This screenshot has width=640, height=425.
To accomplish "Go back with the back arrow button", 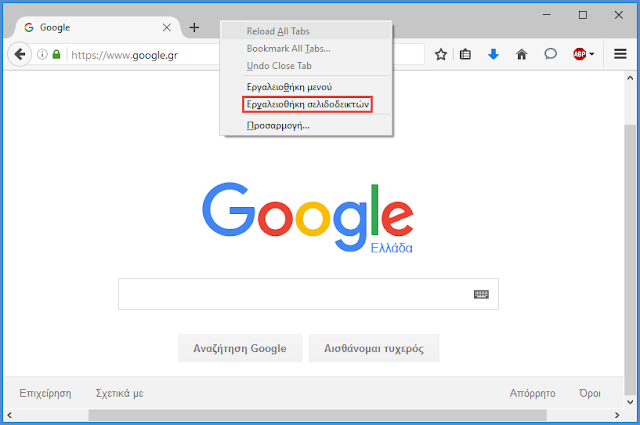I will pyautogui.click(x=19, y=54).
